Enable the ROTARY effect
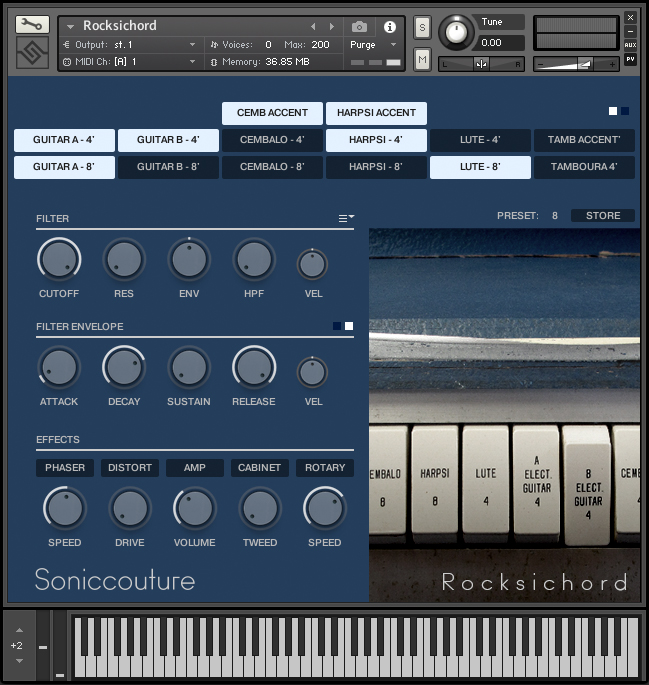The width and height of the screenshot is (649, 685). [x=325, y=468]
